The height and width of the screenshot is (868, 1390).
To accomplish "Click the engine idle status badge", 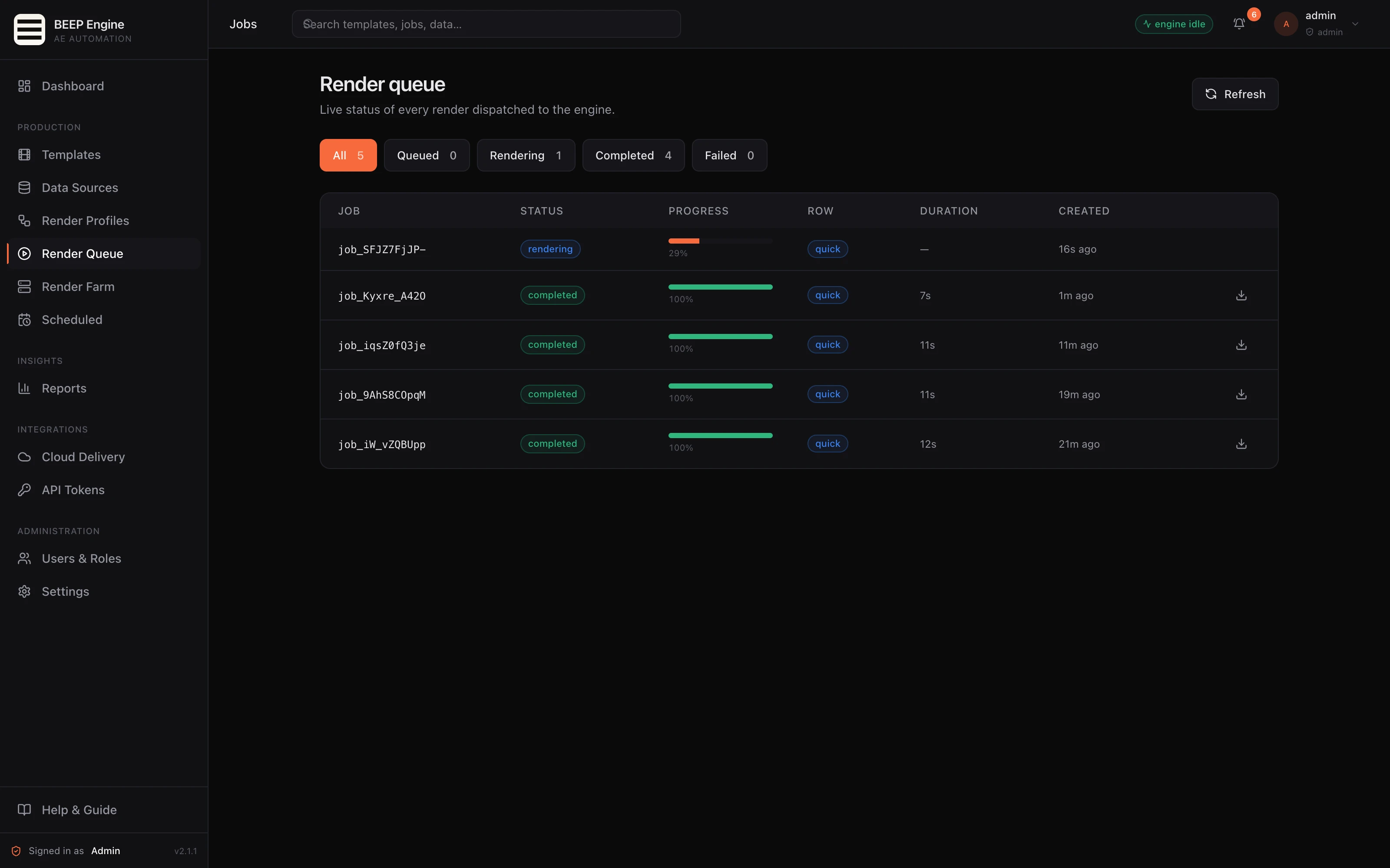I will click(x=1174, y=24).
